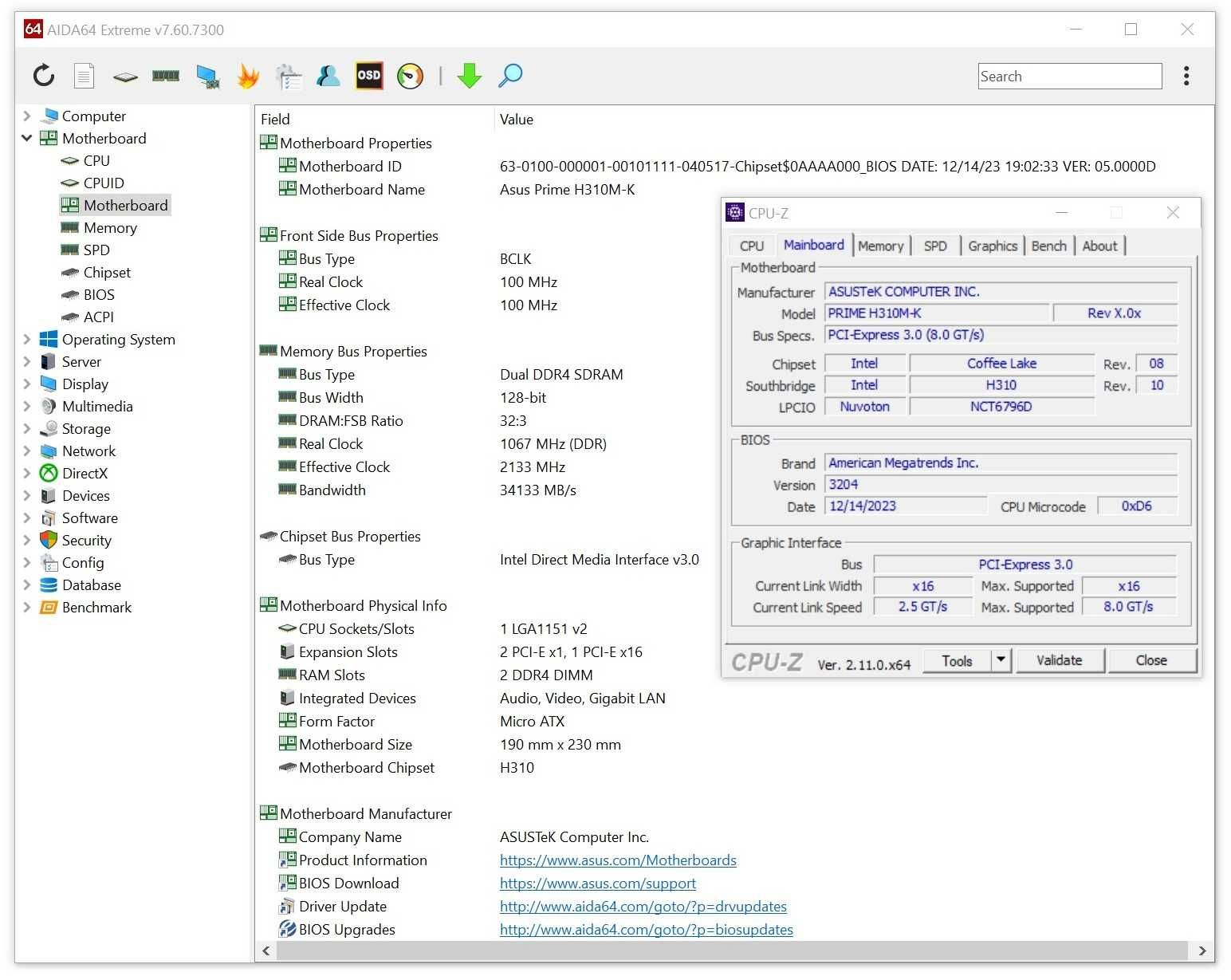The image size is (1231, 980).
Task: Expand the Server tree node
Action: (26, 361)
